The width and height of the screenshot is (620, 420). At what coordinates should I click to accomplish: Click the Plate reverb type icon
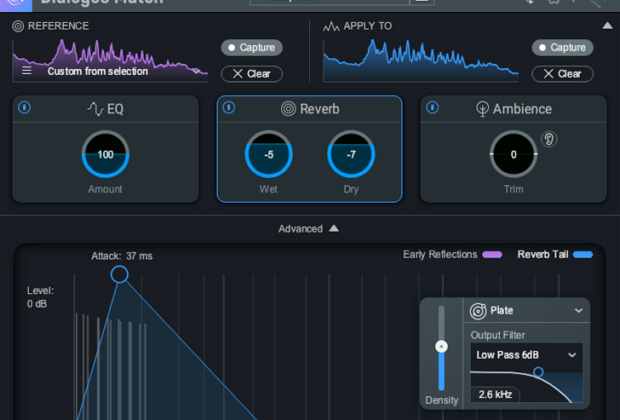point(478,311)
